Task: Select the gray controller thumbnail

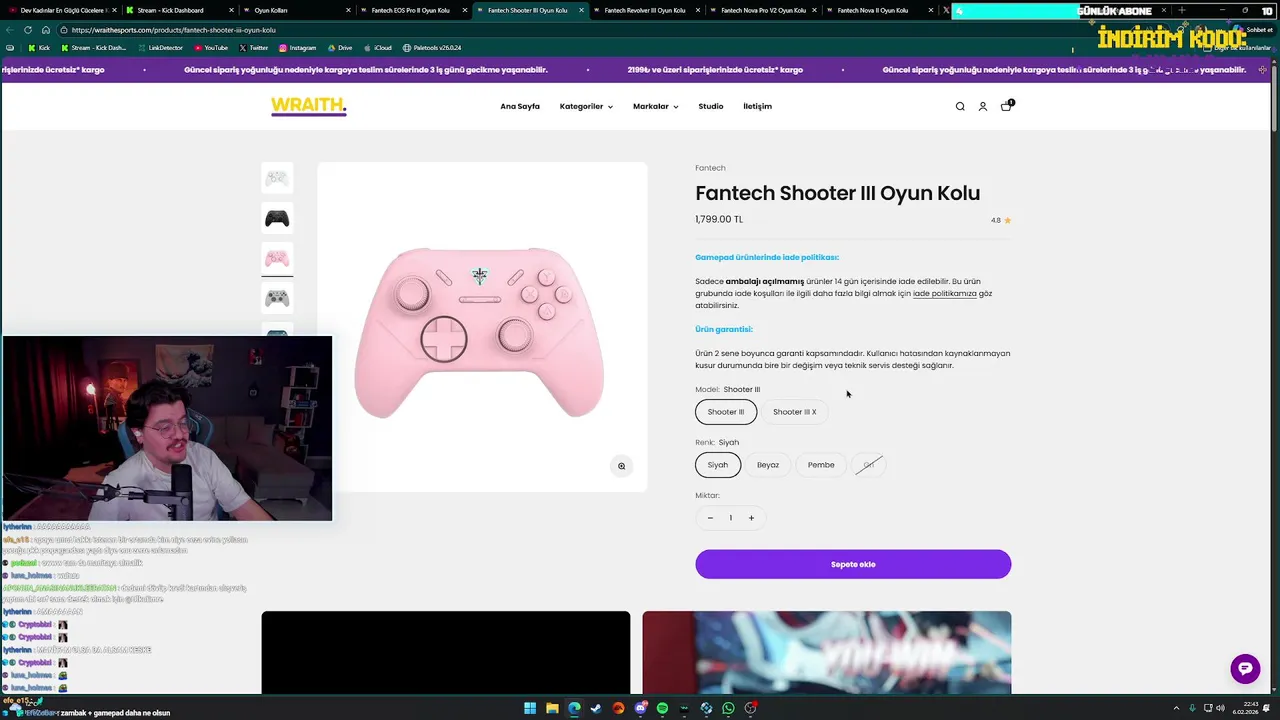Action: (277, 298)
